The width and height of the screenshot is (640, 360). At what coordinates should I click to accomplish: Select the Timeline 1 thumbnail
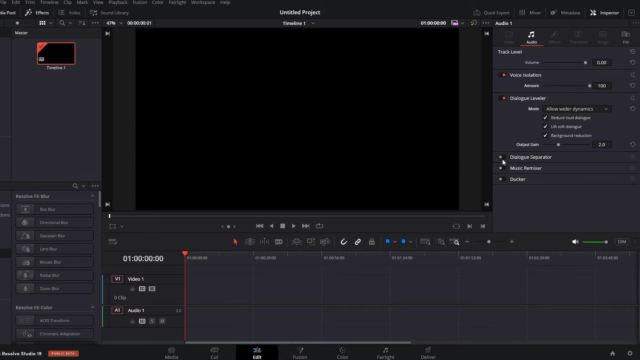[56, 53]
